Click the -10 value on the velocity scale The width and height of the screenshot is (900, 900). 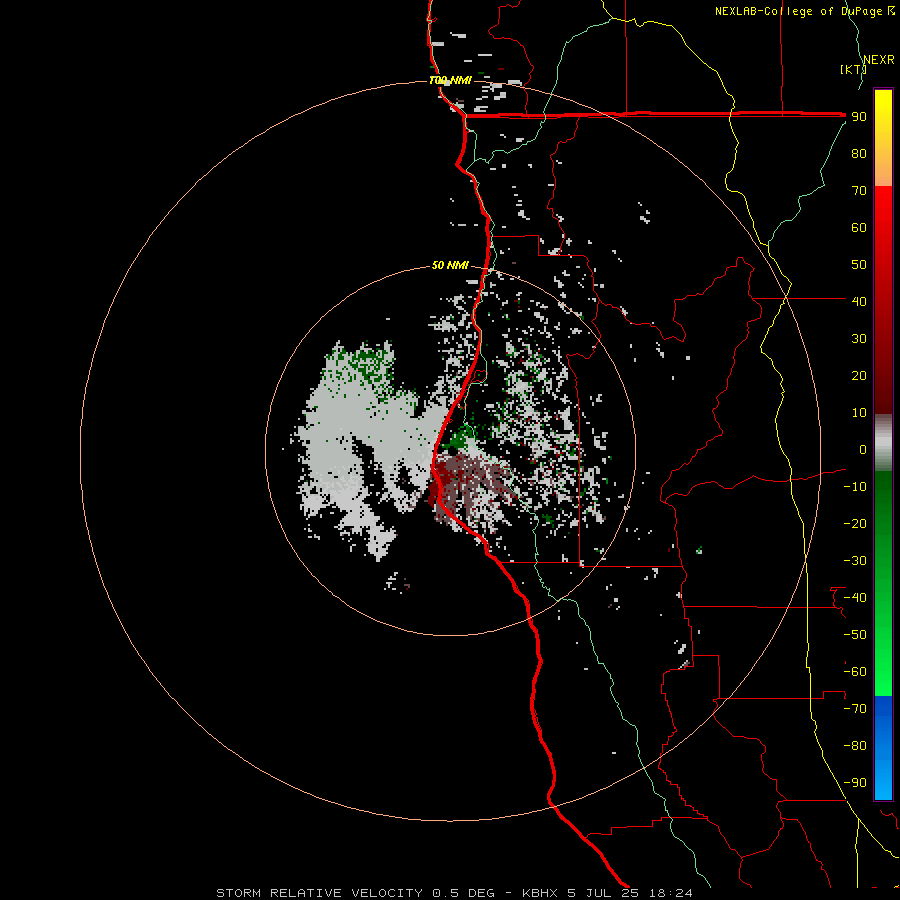[855, 487]
